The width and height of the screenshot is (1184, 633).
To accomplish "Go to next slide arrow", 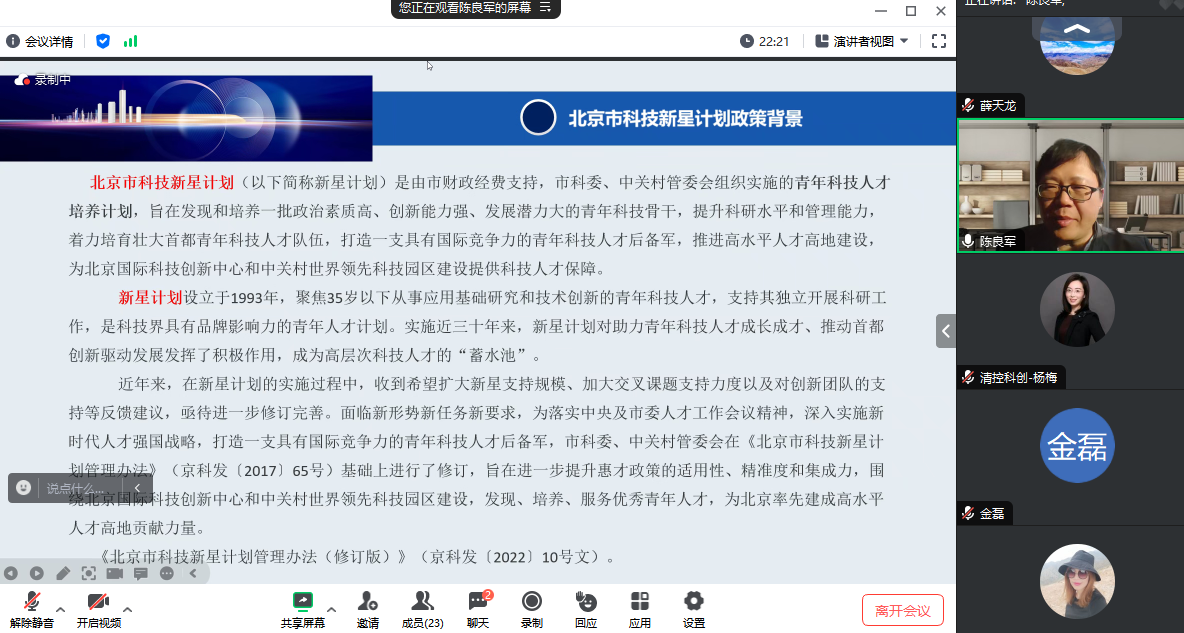I will [36, 573].
